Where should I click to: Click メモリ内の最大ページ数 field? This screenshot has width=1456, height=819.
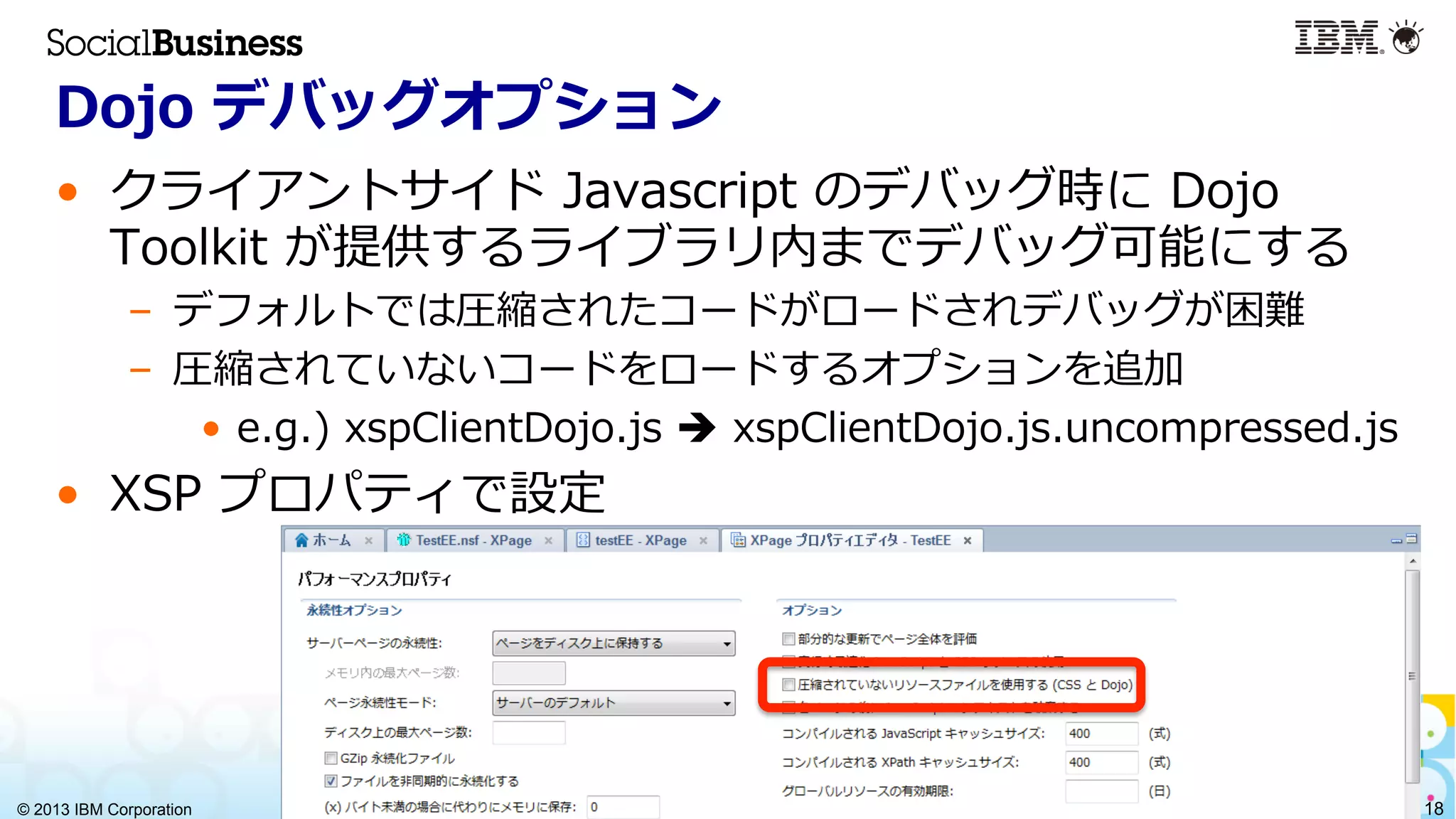(x=529, y=673)
